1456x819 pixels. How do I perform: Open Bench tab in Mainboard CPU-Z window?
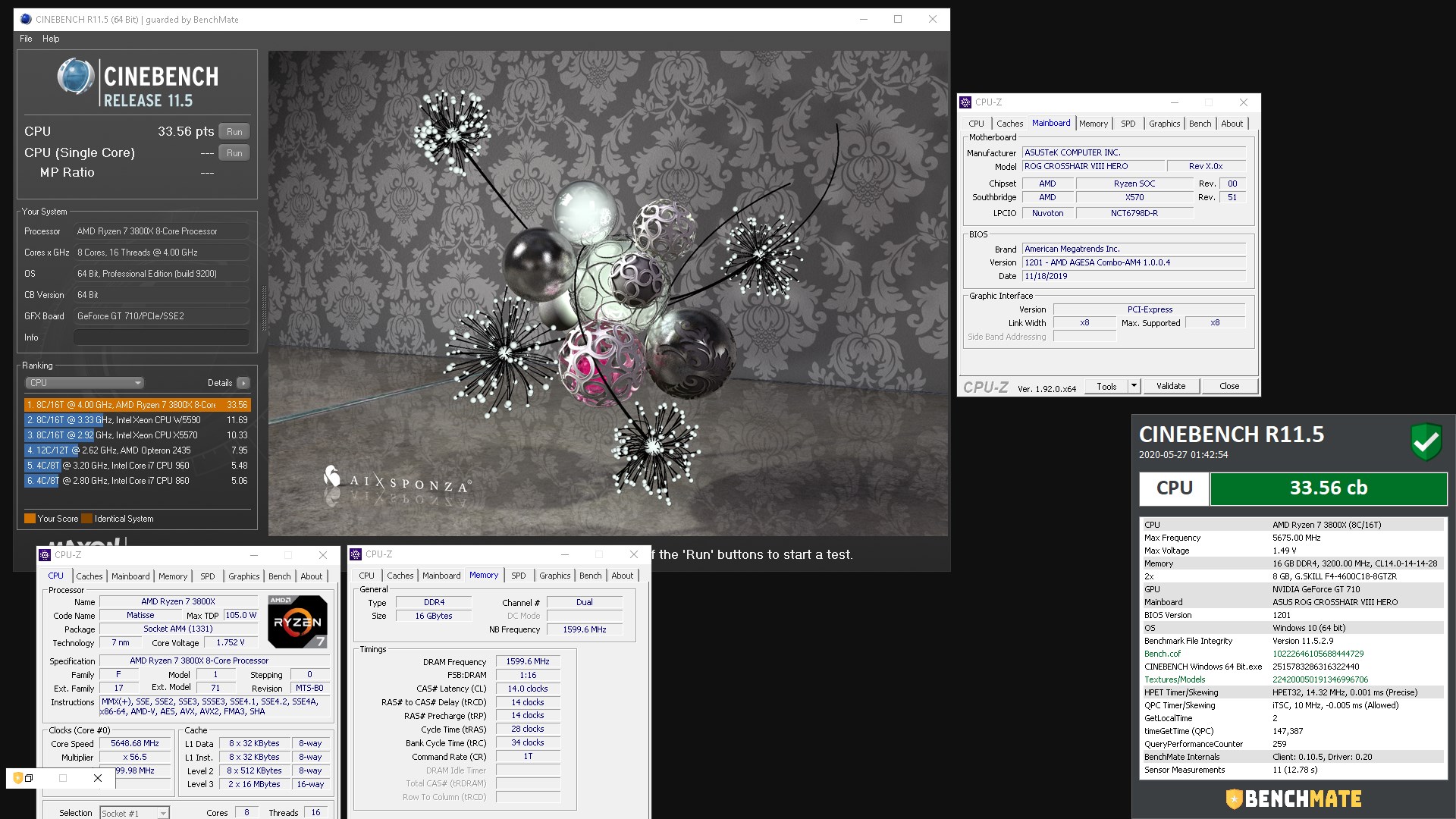1200,124
